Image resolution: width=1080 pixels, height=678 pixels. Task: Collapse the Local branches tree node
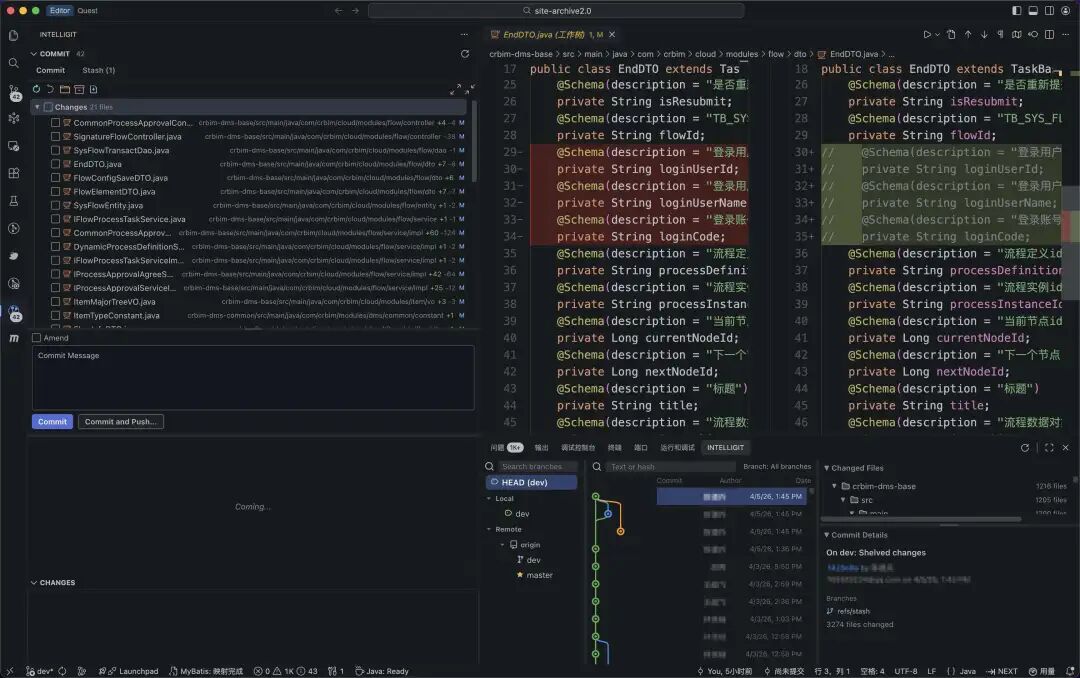489,498
